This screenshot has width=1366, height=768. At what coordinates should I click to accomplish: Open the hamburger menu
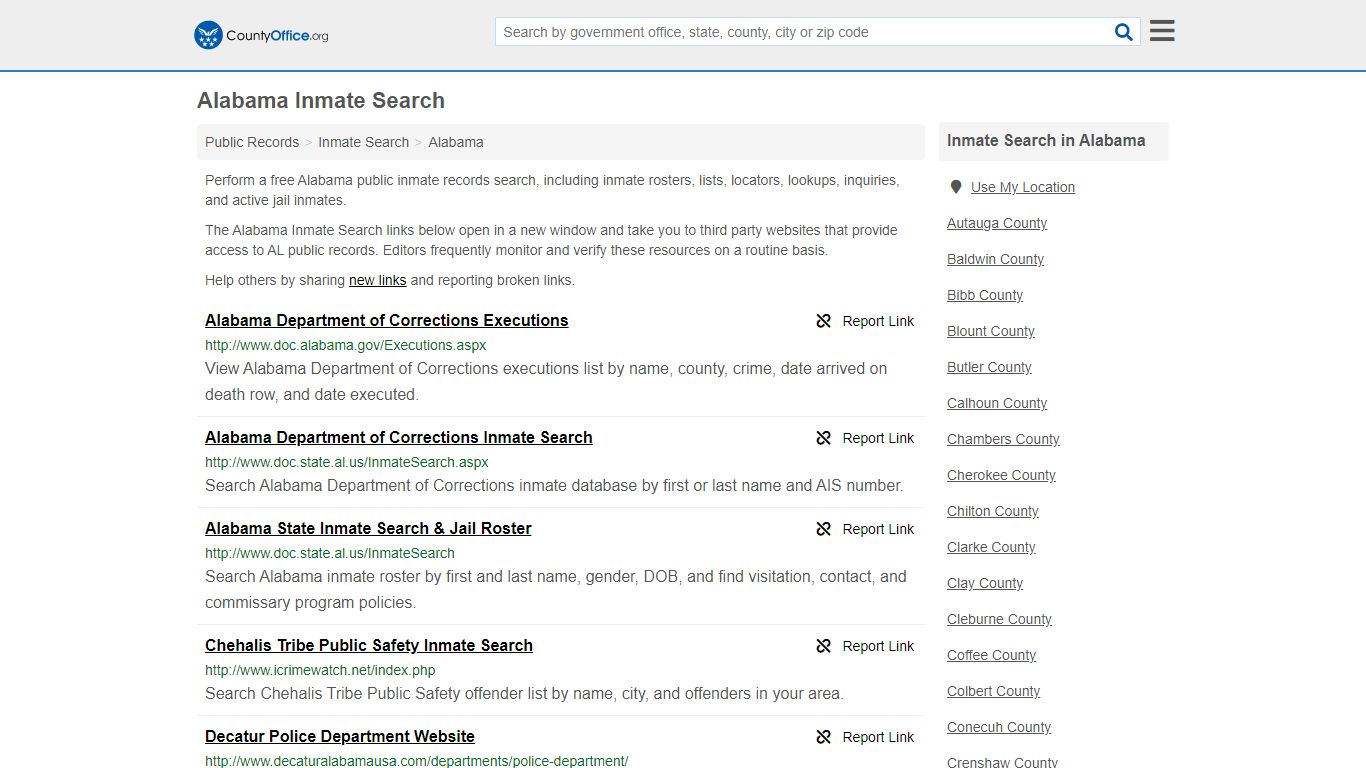click(1162, 31)
